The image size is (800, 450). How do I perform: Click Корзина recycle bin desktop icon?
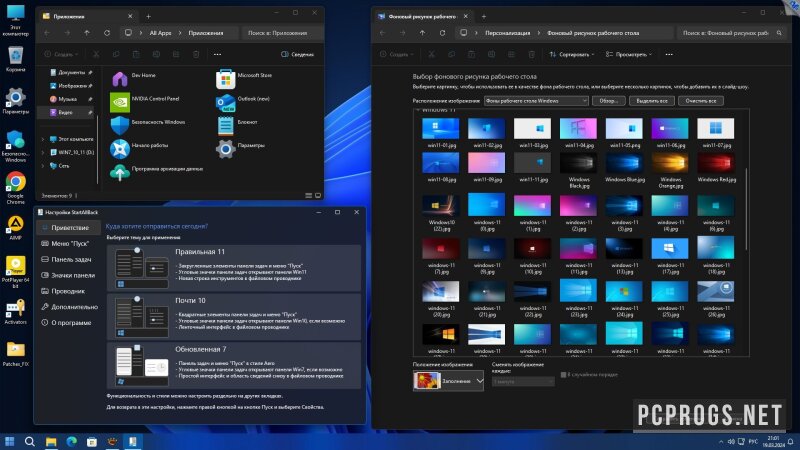[15, 59]
